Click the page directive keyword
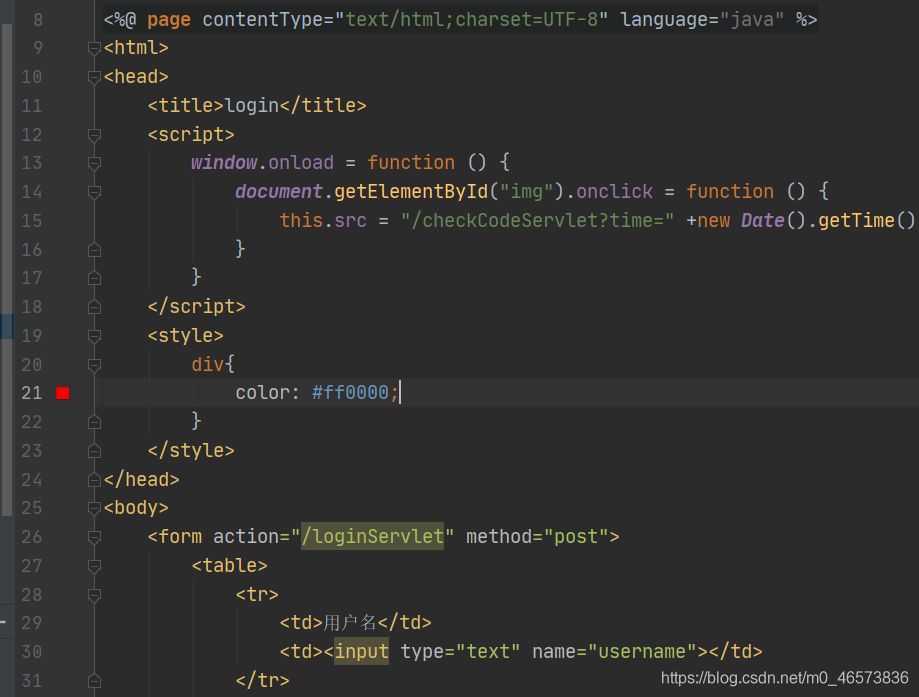Viewport: 919px width, 697px height. (x=169, y=20)
